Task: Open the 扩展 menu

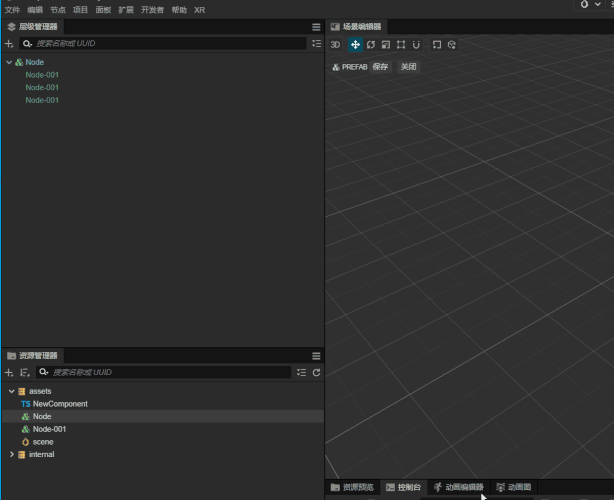Action: [x=126, y=10]
